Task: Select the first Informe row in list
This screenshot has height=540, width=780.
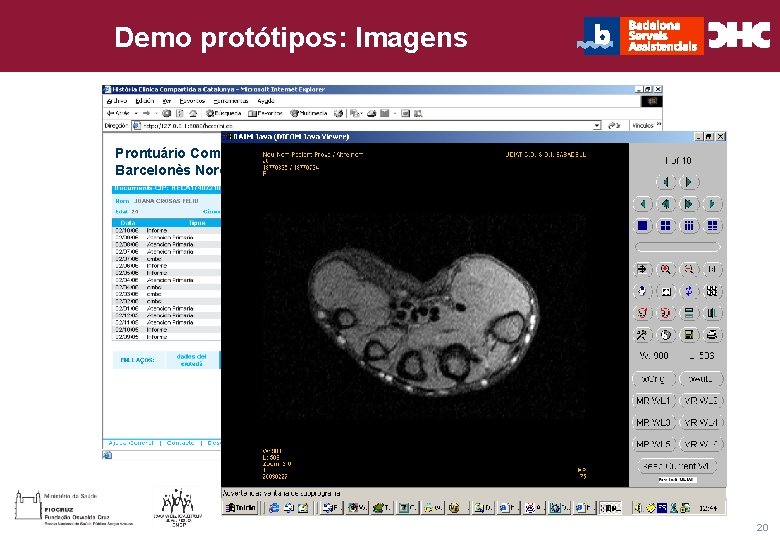Action: coord(157,230)
